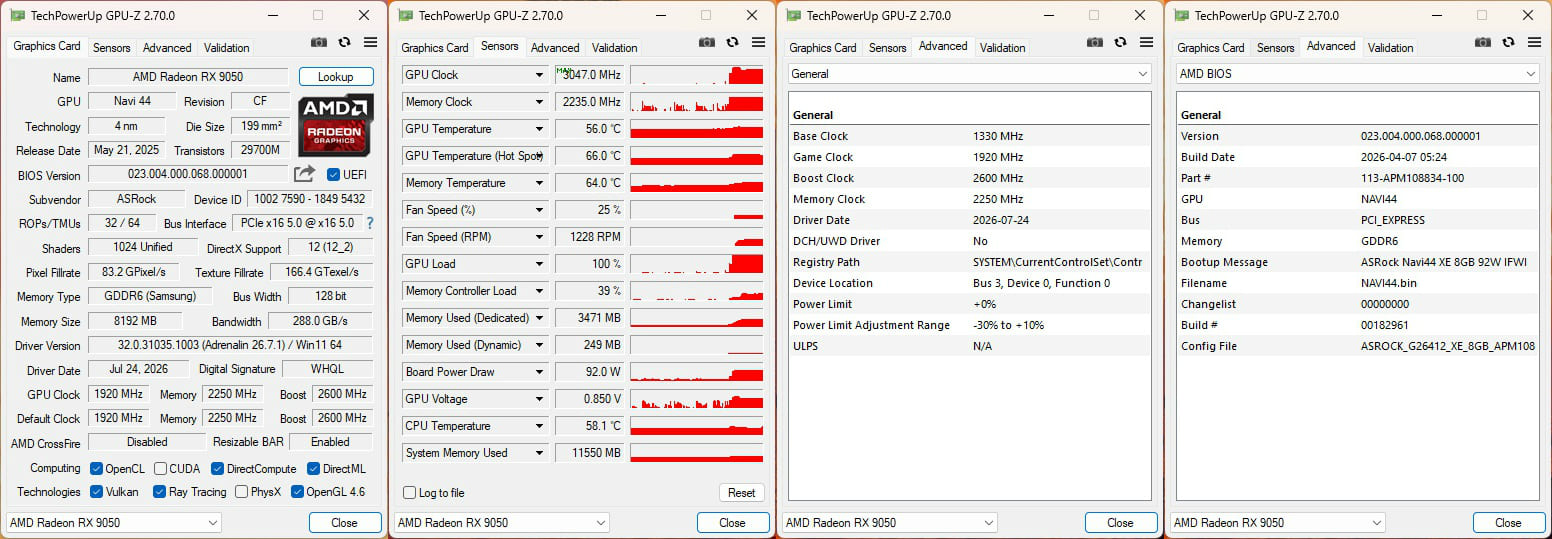The width and height of the screenshot is (1552, 539).
Task: Open Memory Clock sensor dropdown
Action: click(x=539, y=102)
